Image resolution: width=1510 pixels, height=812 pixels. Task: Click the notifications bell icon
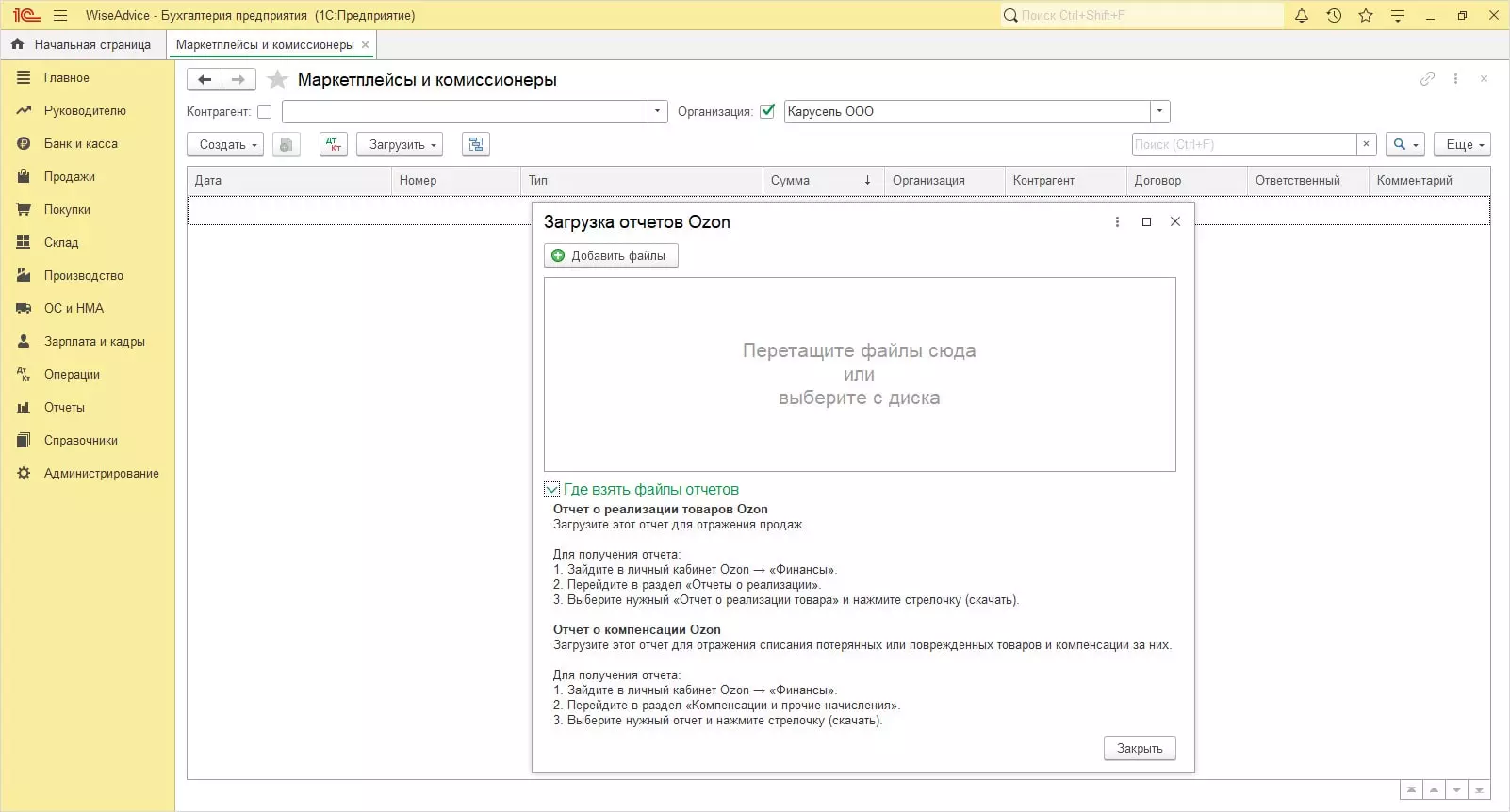(x=1302, y=15)
